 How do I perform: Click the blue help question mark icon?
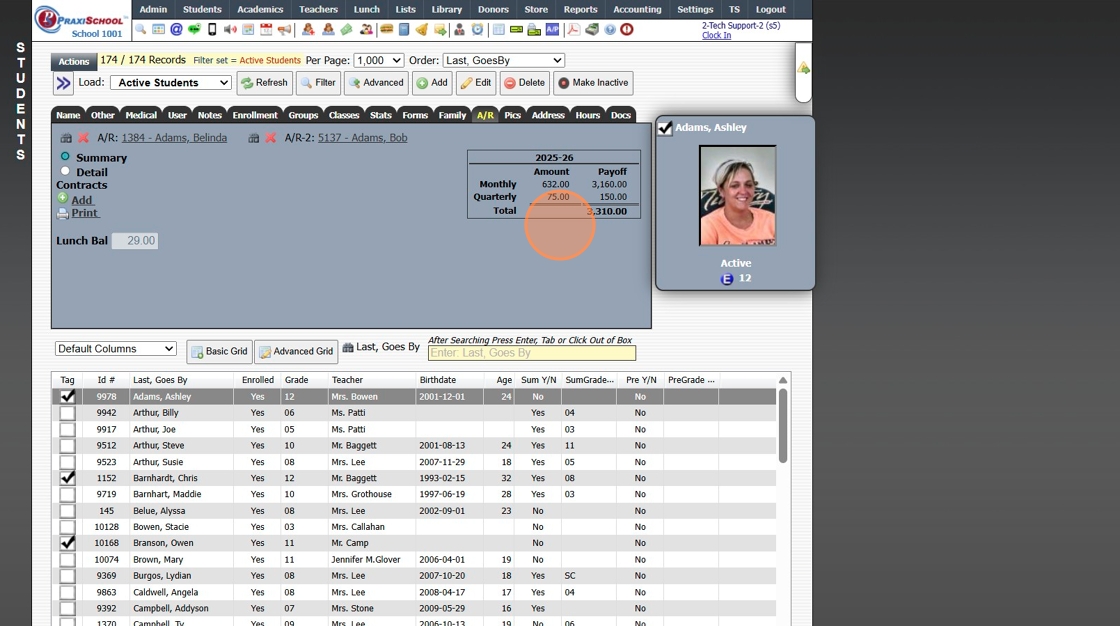tap(610, 29)
